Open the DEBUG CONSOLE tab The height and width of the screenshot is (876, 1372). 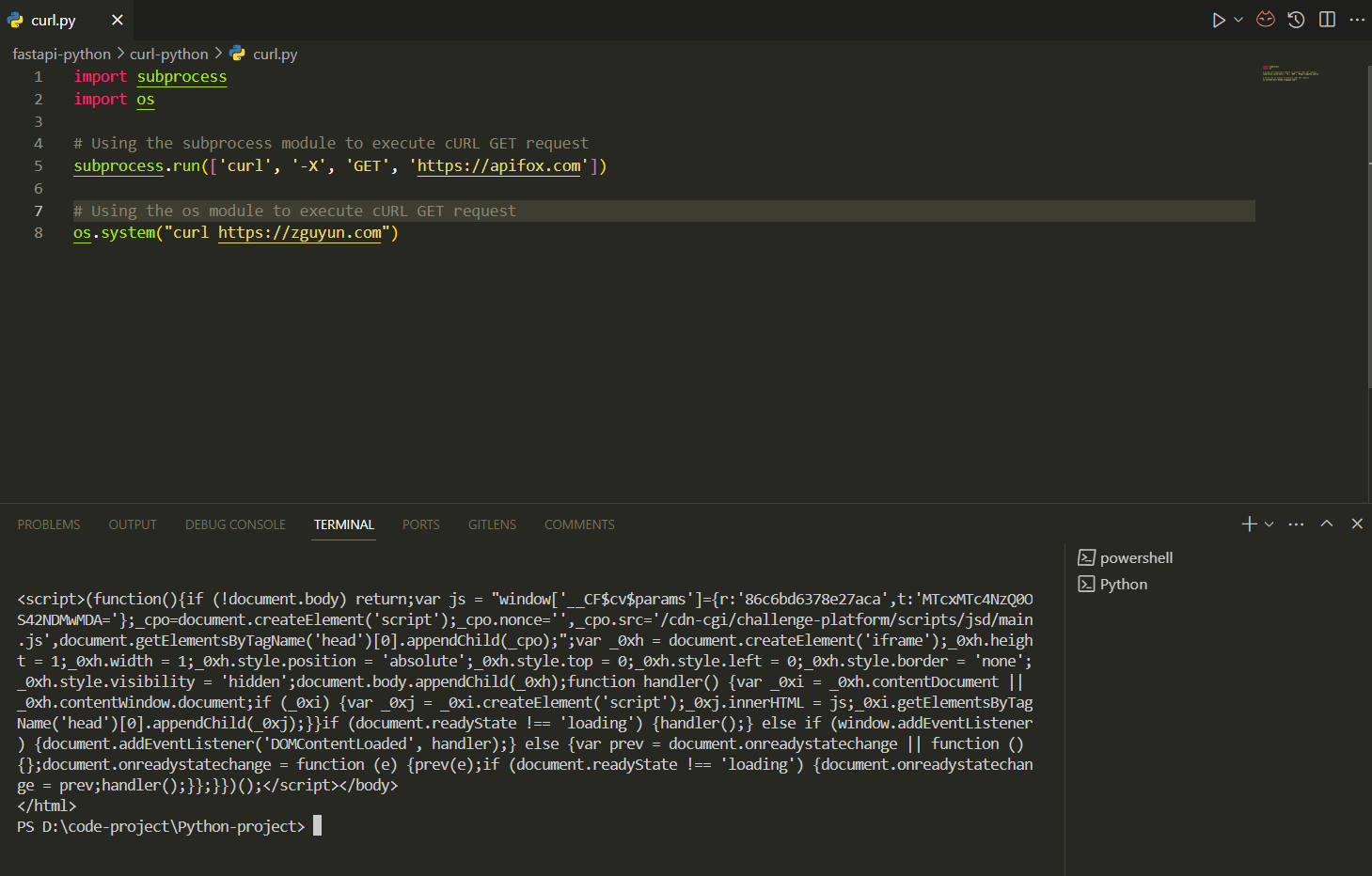(x=235, y=524)
